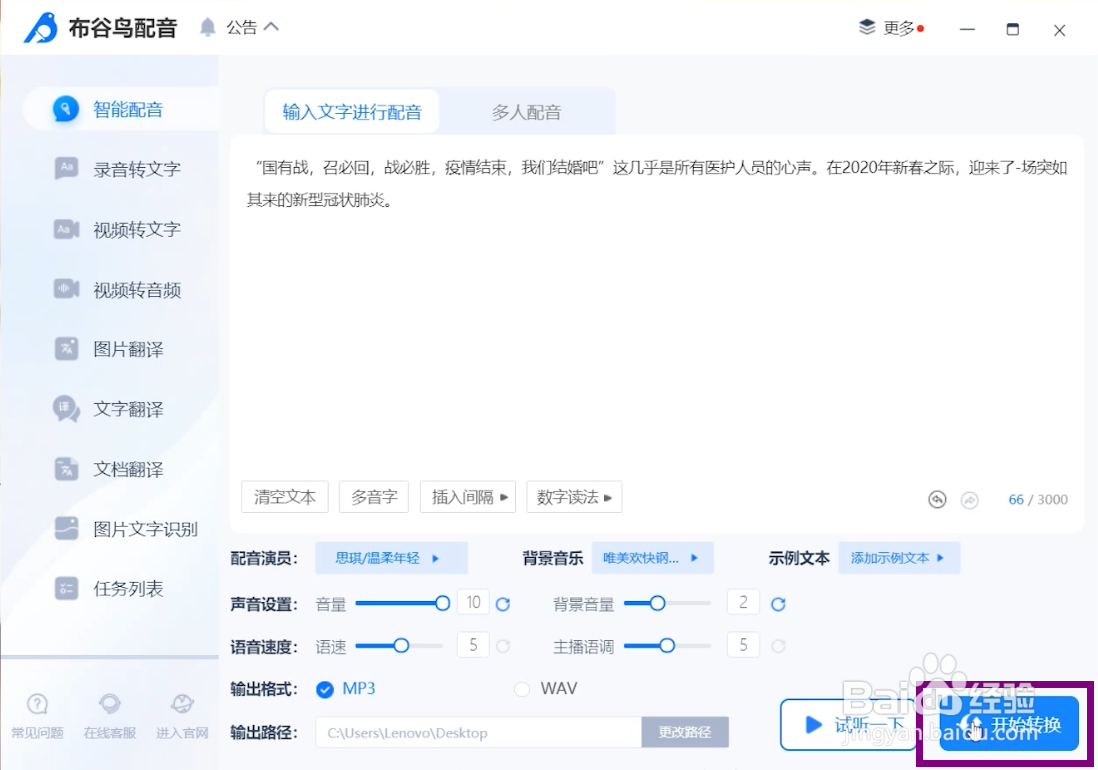This screenshot has width=1098, height=770.
Task: Click the 布谷鸟配音 bird logo
Action: [41, 28]
